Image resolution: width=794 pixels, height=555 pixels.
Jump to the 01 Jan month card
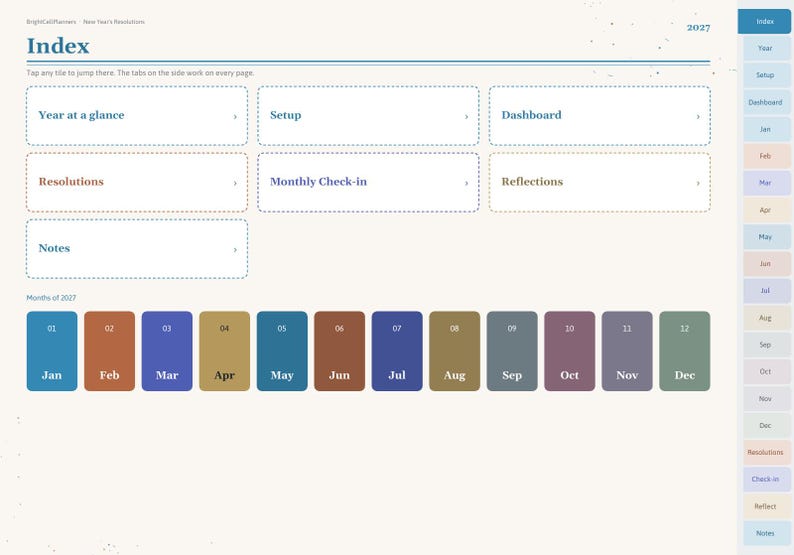(52, 351)
